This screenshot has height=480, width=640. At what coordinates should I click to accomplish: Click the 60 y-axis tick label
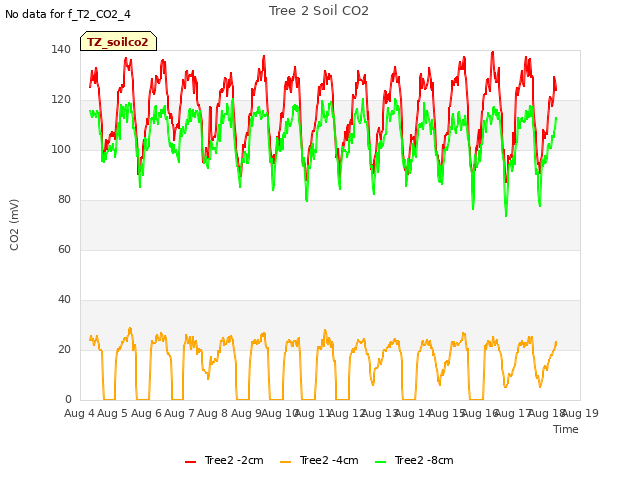coord(64,249)
